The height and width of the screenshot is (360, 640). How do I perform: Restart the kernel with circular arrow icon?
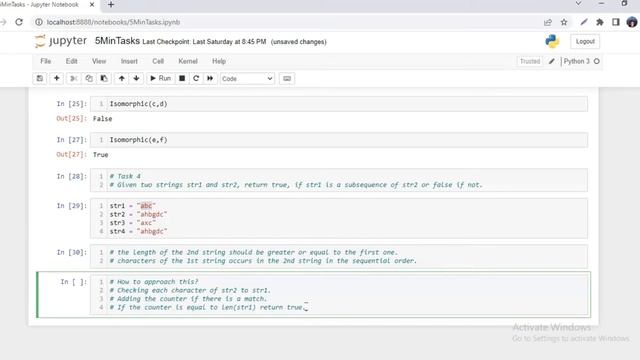196,78
